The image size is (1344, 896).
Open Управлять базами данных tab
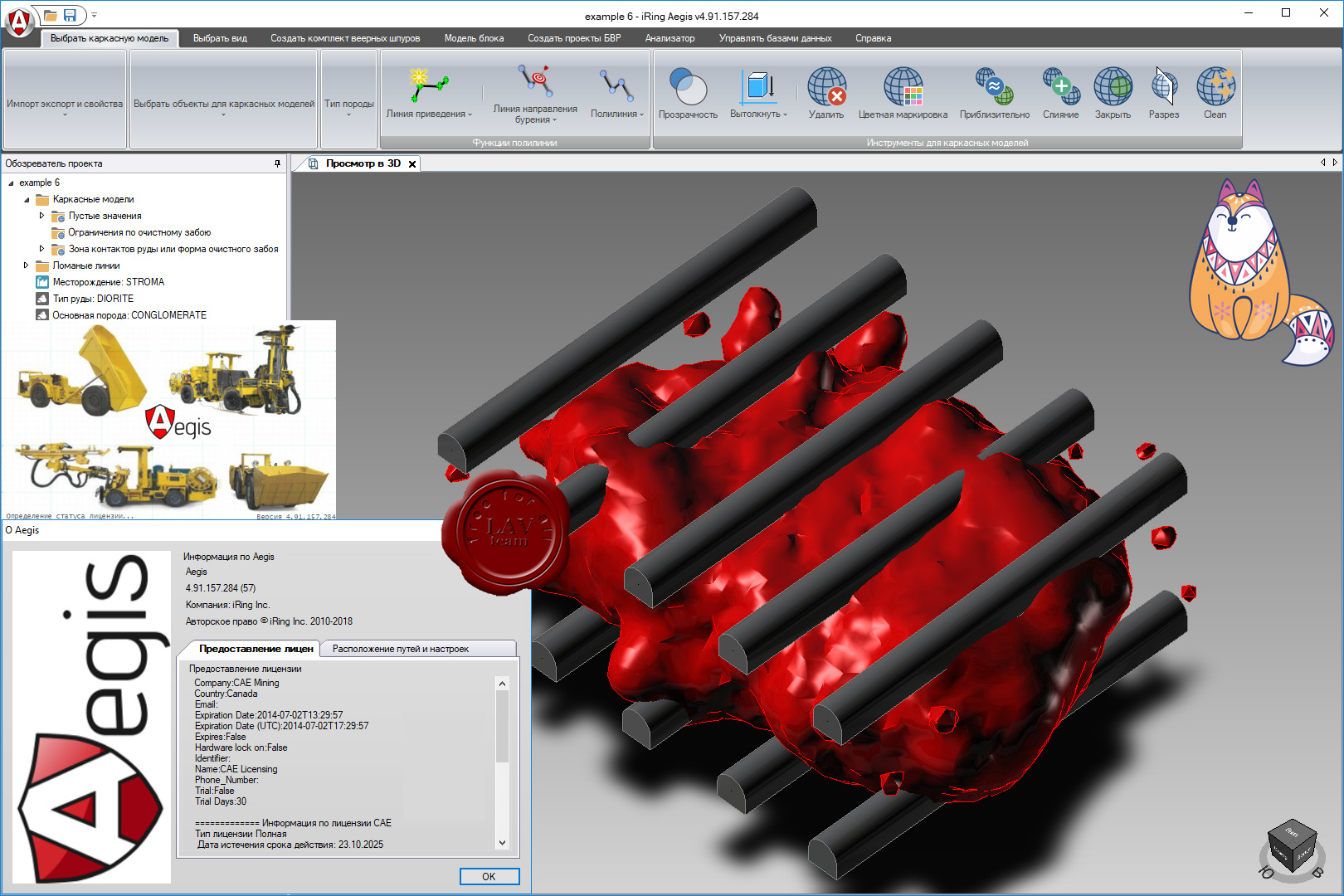click(775, 38)
